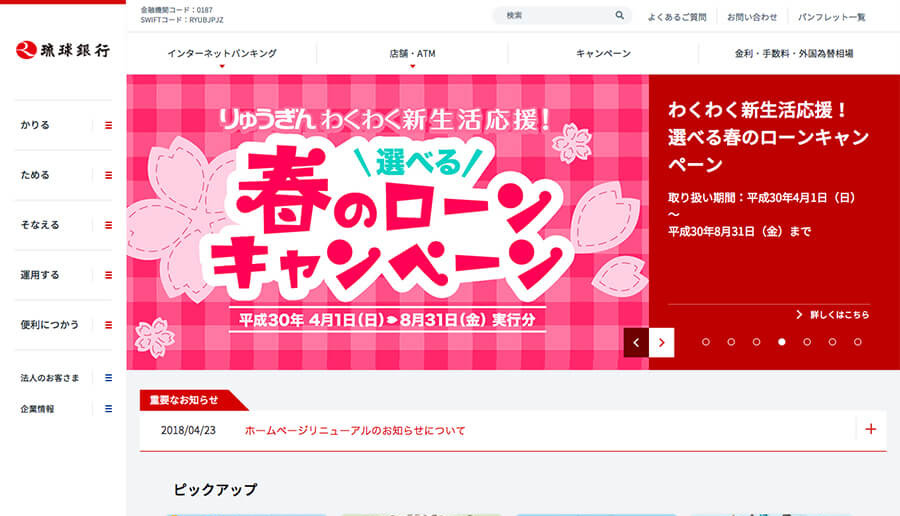
Task: Select the last carousel indicator dot
Action: pyautogui.click(x=857, y=342)
